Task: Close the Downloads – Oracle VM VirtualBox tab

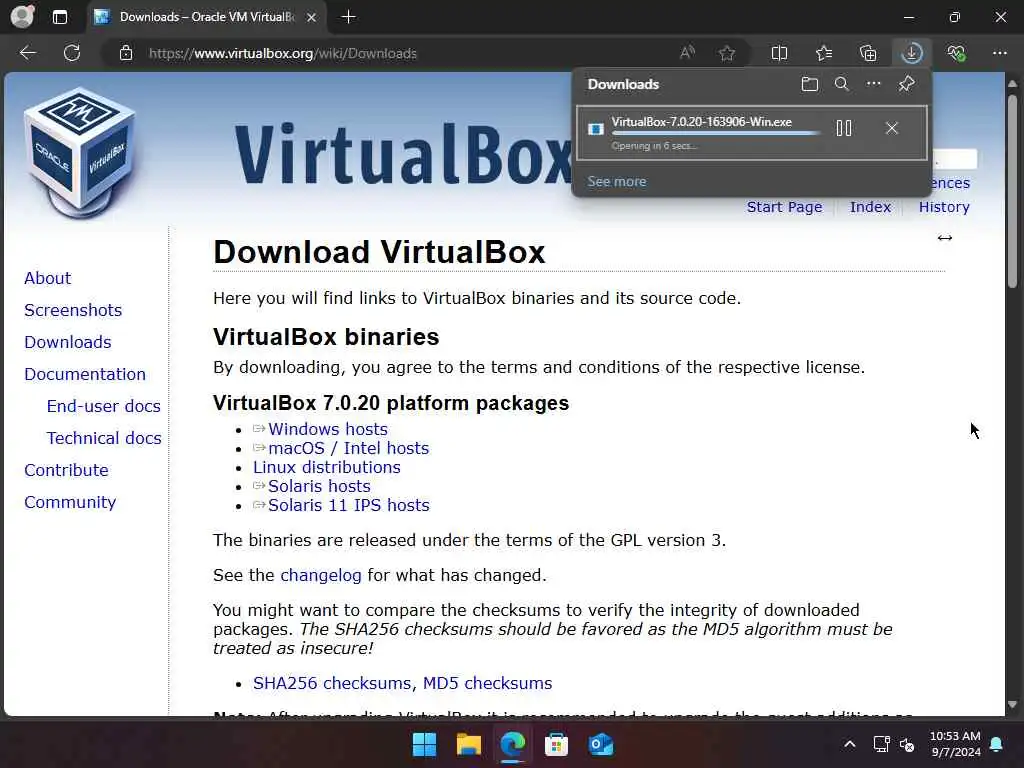Action: tap(312, 17)
